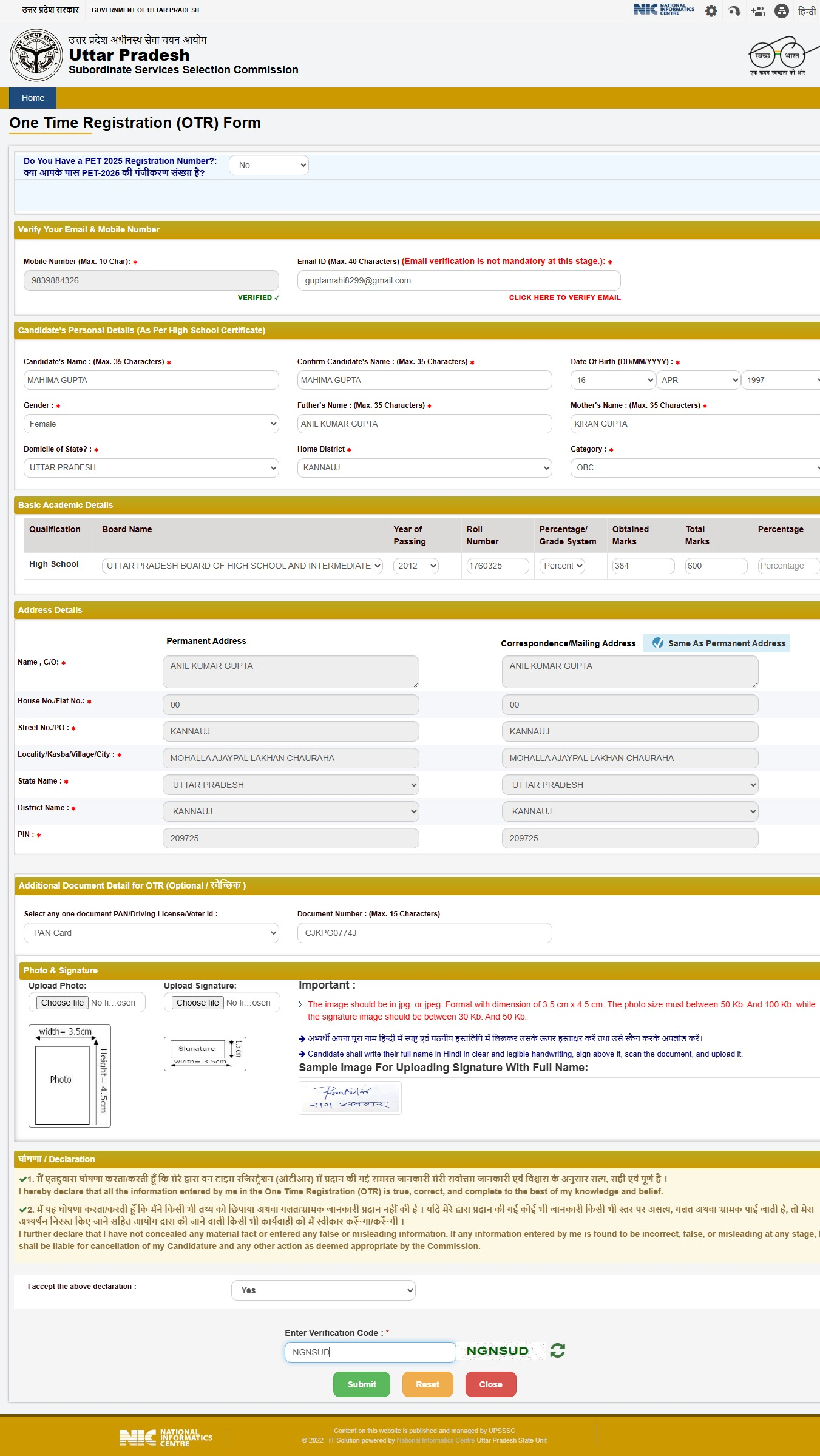Open the PAN Card document type dropdown
This screenshot has height=1456, width=820.
click(151, 933)
